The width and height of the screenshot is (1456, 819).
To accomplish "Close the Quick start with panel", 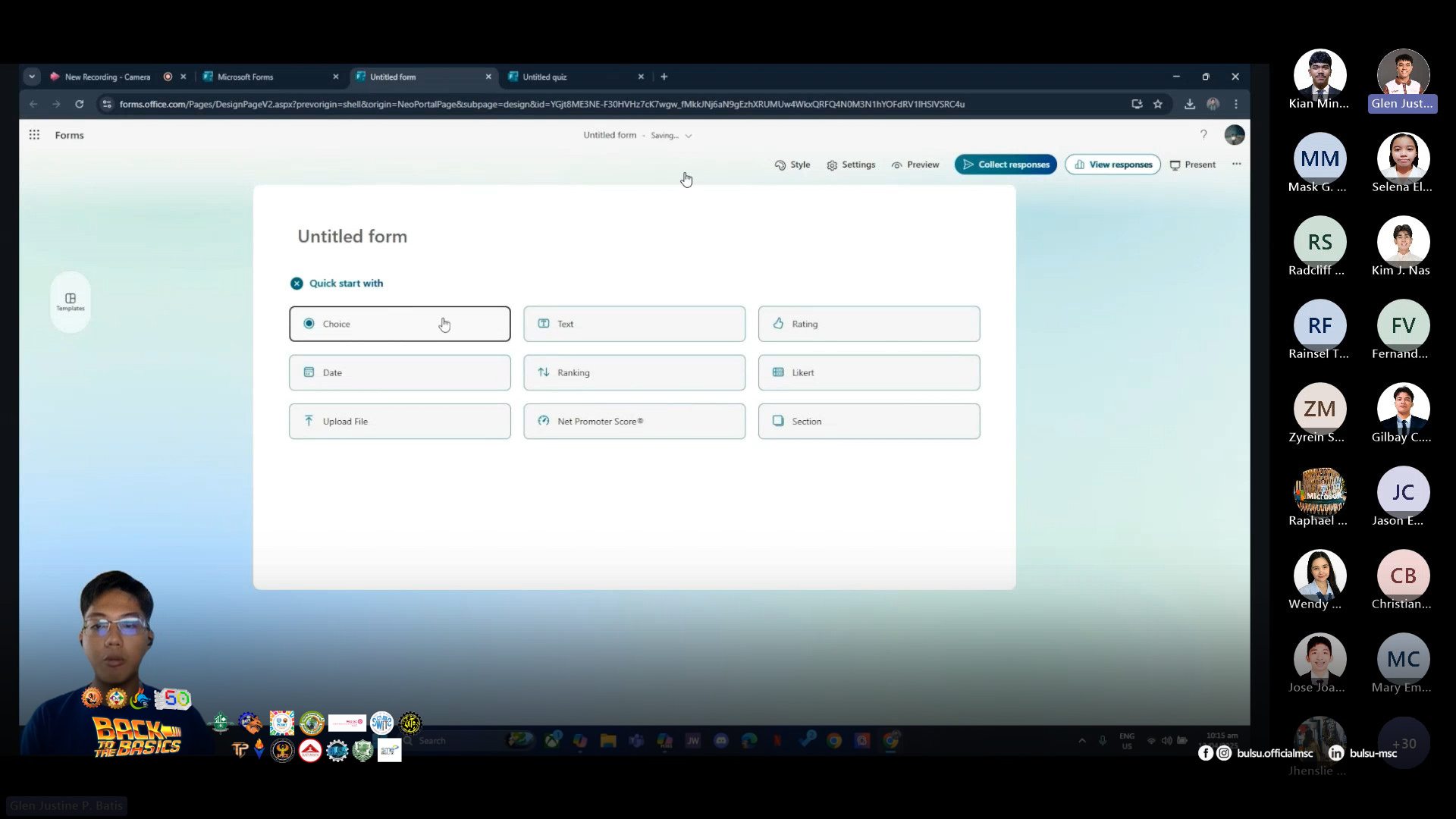I will coord(297,284).
